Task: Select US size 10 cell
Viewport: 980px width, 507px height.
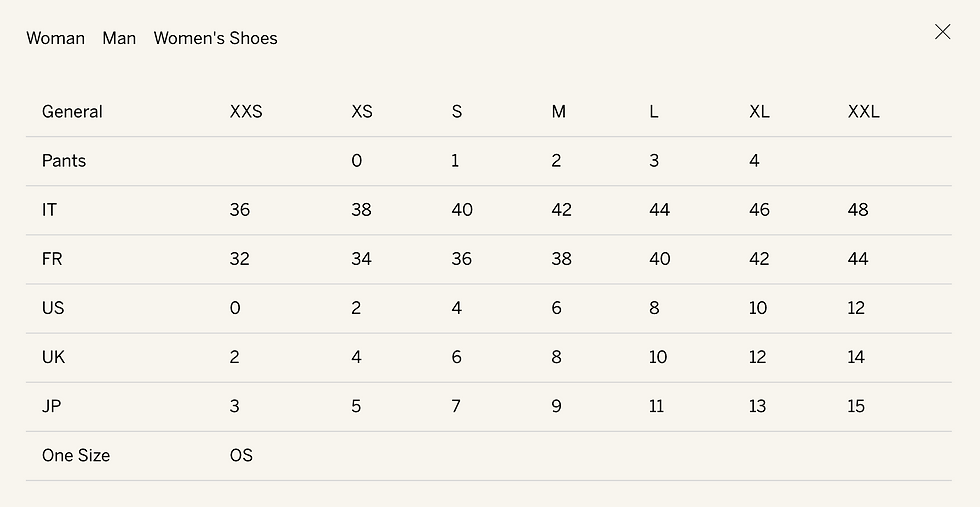Action: coord(758,308)
